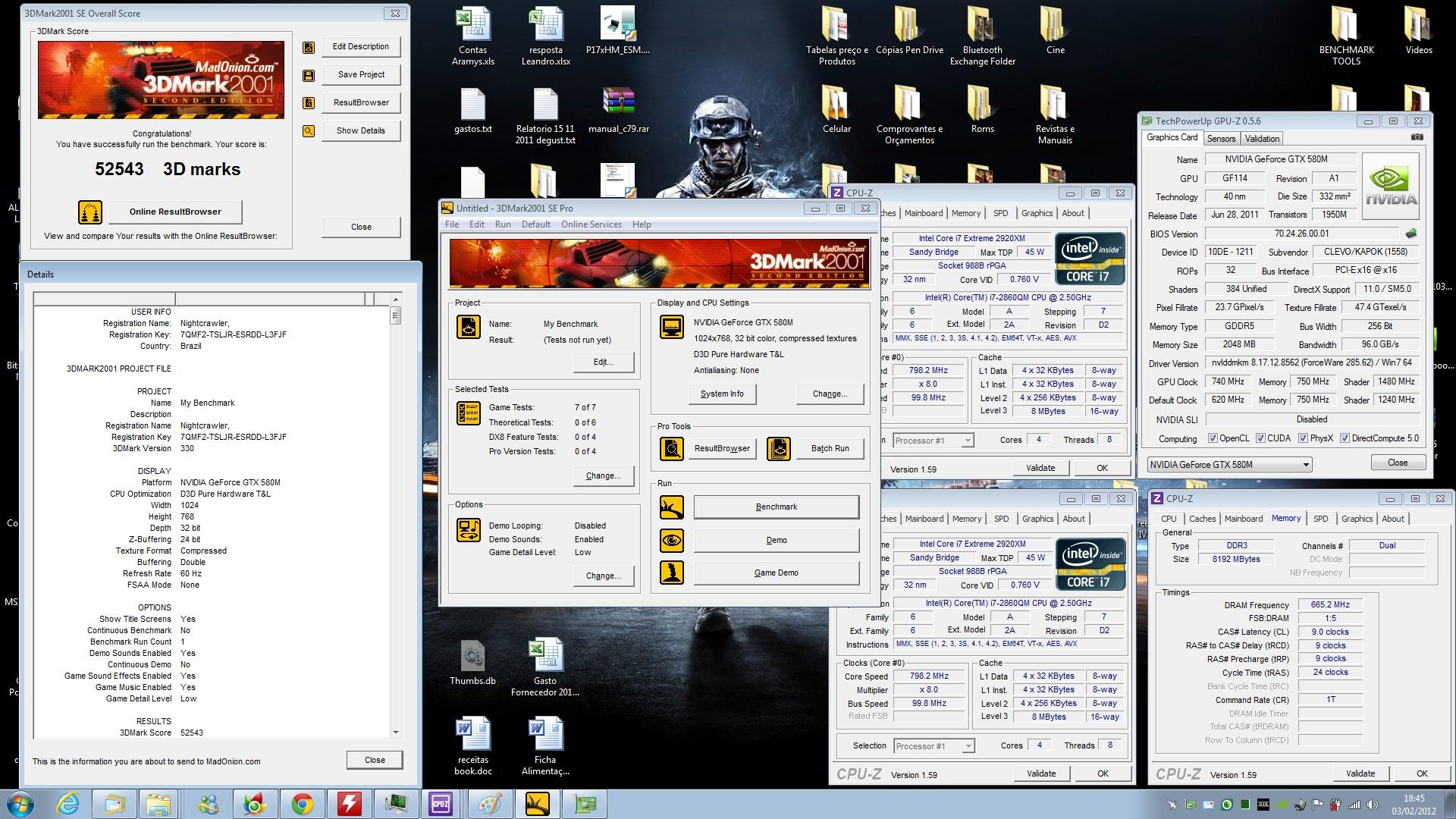Click the CPU-Z taskbar icon
This screenshot has width=1456, height=819.
[x=441, y=804]
